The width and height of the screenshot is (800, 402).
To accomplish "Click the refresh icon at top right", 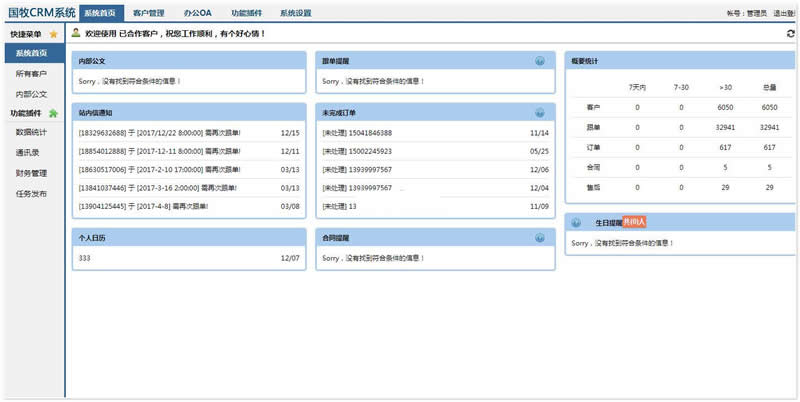I will coord(791,33).
